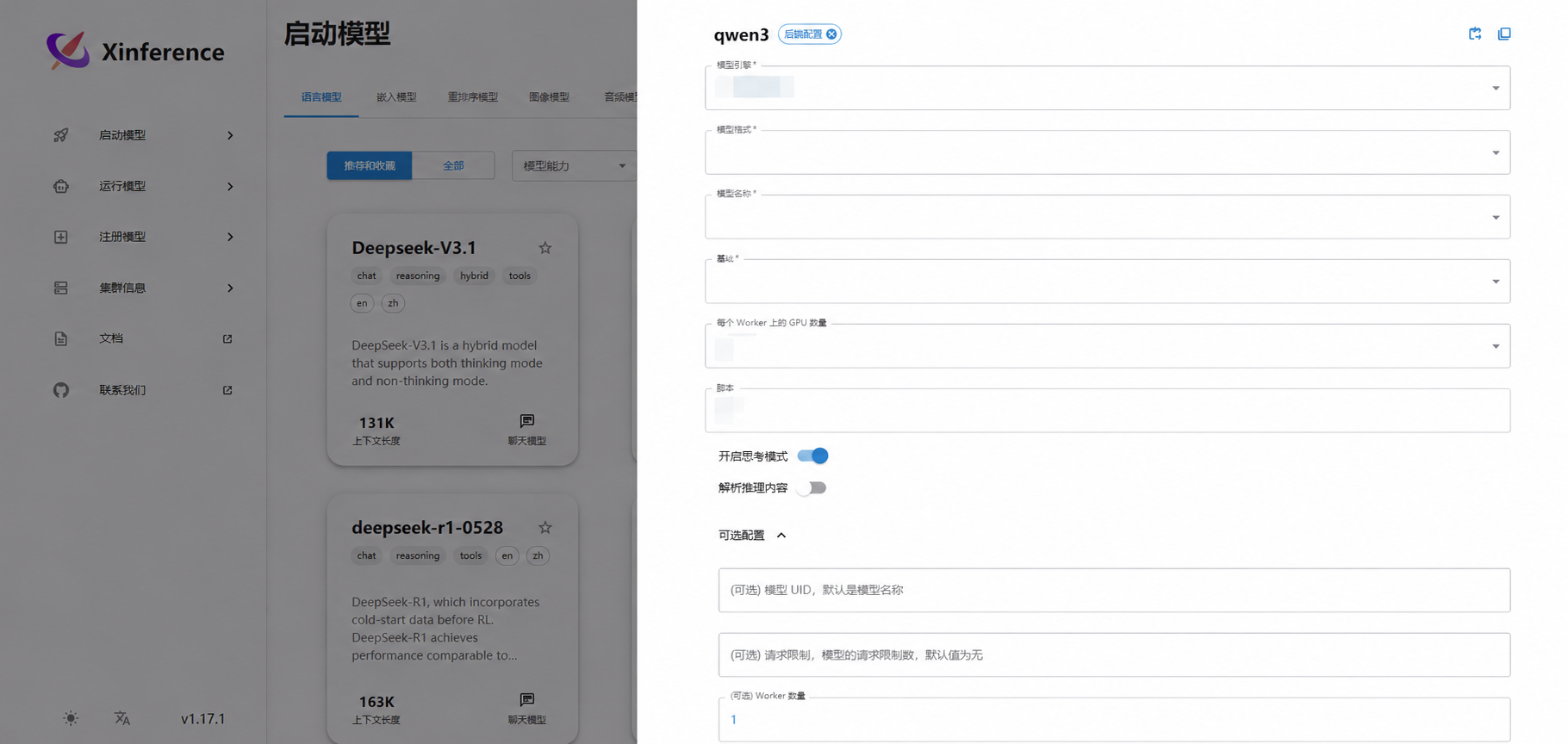
Task: Click the 运行模型 sidebar icon
Action: tap(61, 186)
